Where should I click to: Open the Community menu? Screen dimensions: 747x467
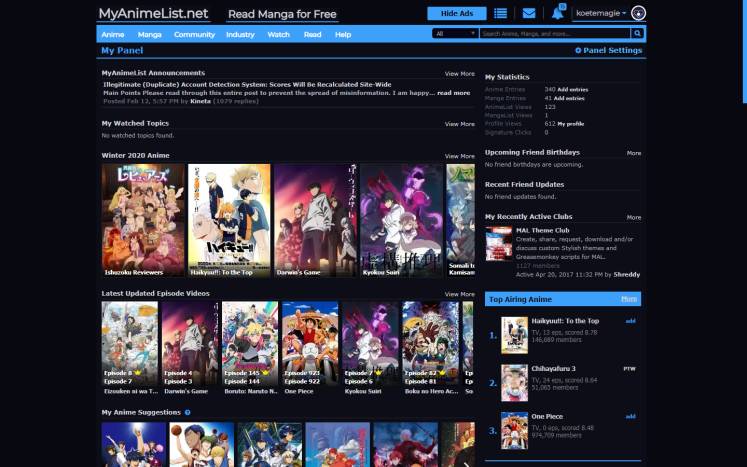tap(194, 34)
